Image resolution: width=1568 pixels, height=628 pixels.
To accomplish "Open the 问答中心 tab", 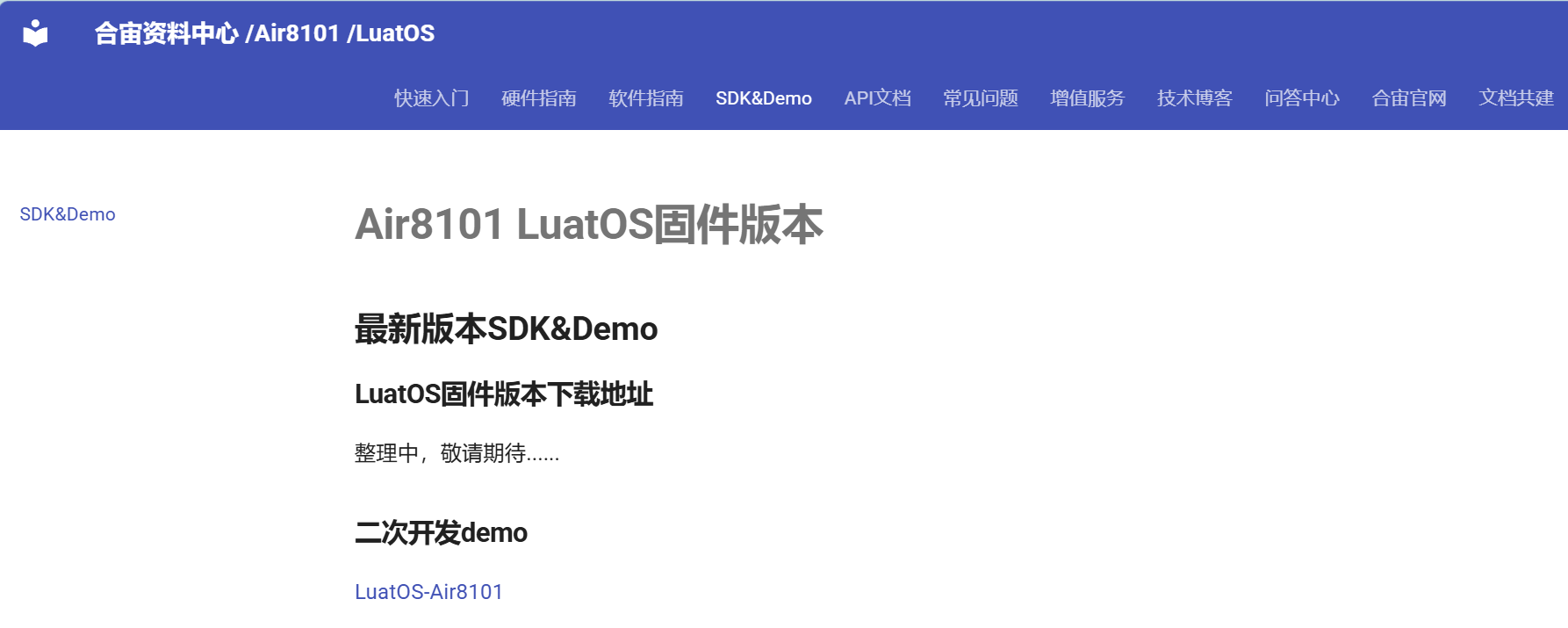I will pos(1302,98).
